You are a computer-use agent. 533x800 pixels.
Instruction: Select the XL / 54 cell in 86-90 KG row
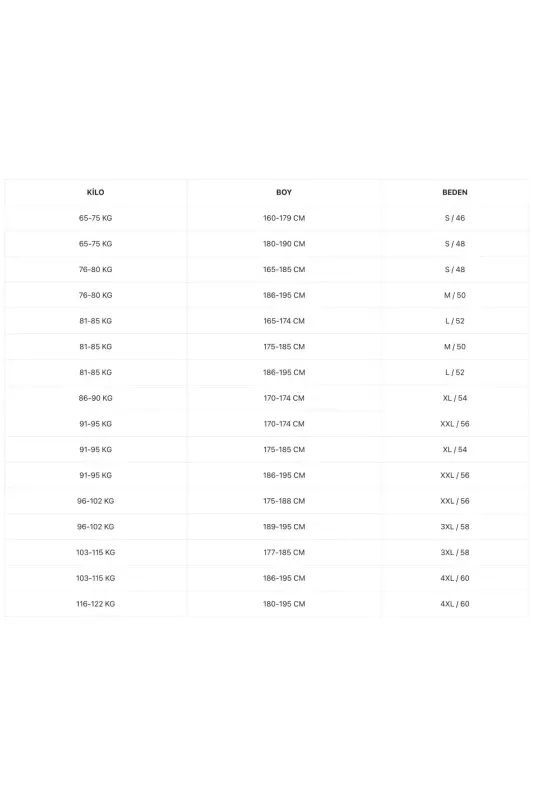pyautogui.click(x=454, y=398)
